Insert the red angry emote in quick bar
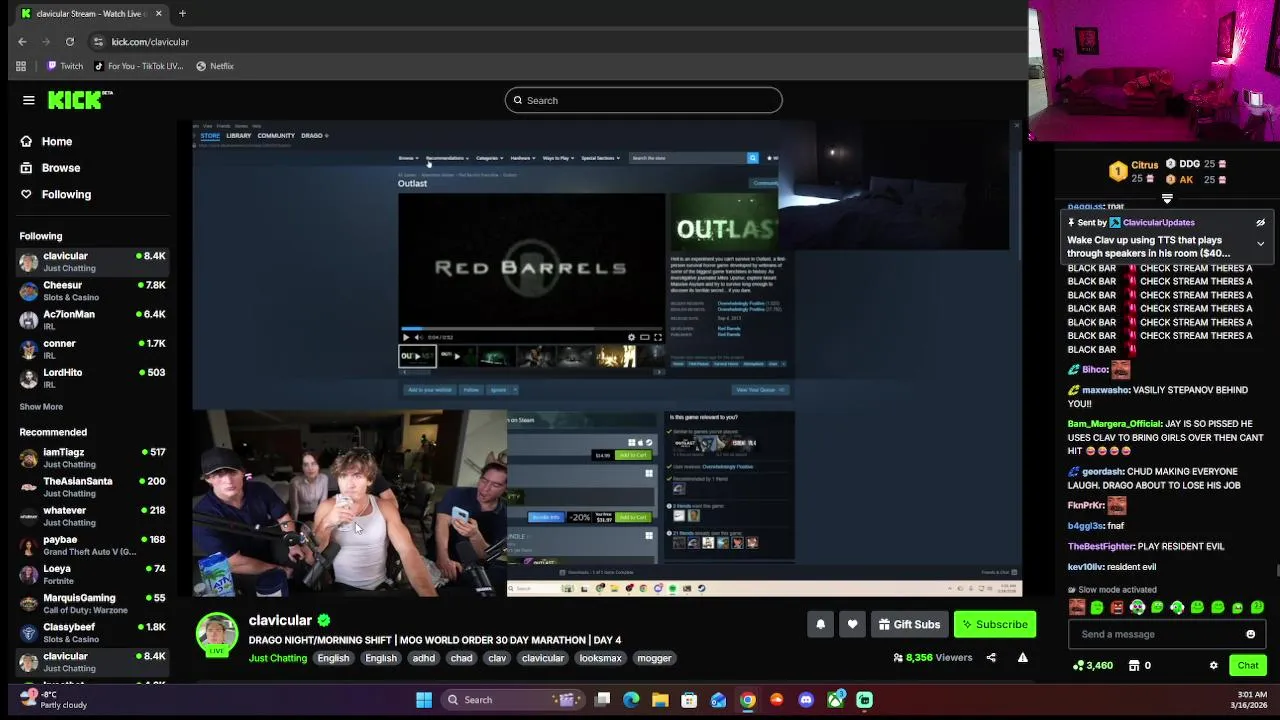This screenshot has height=720, width=1280. tap(1117, 607)
